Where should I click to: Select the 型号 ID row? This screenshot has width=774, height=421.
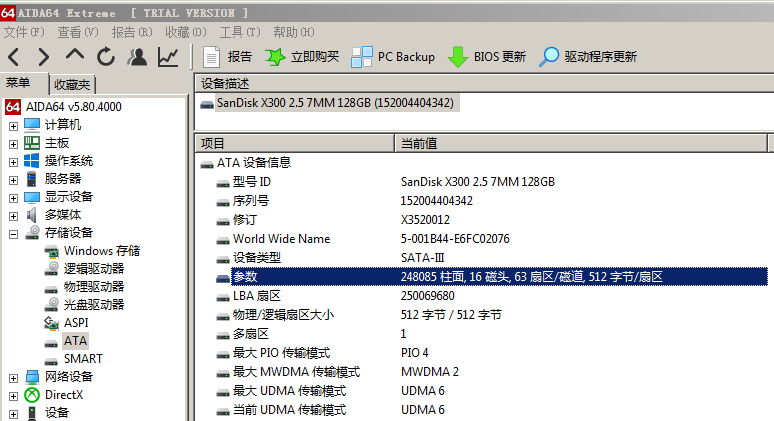492,182
